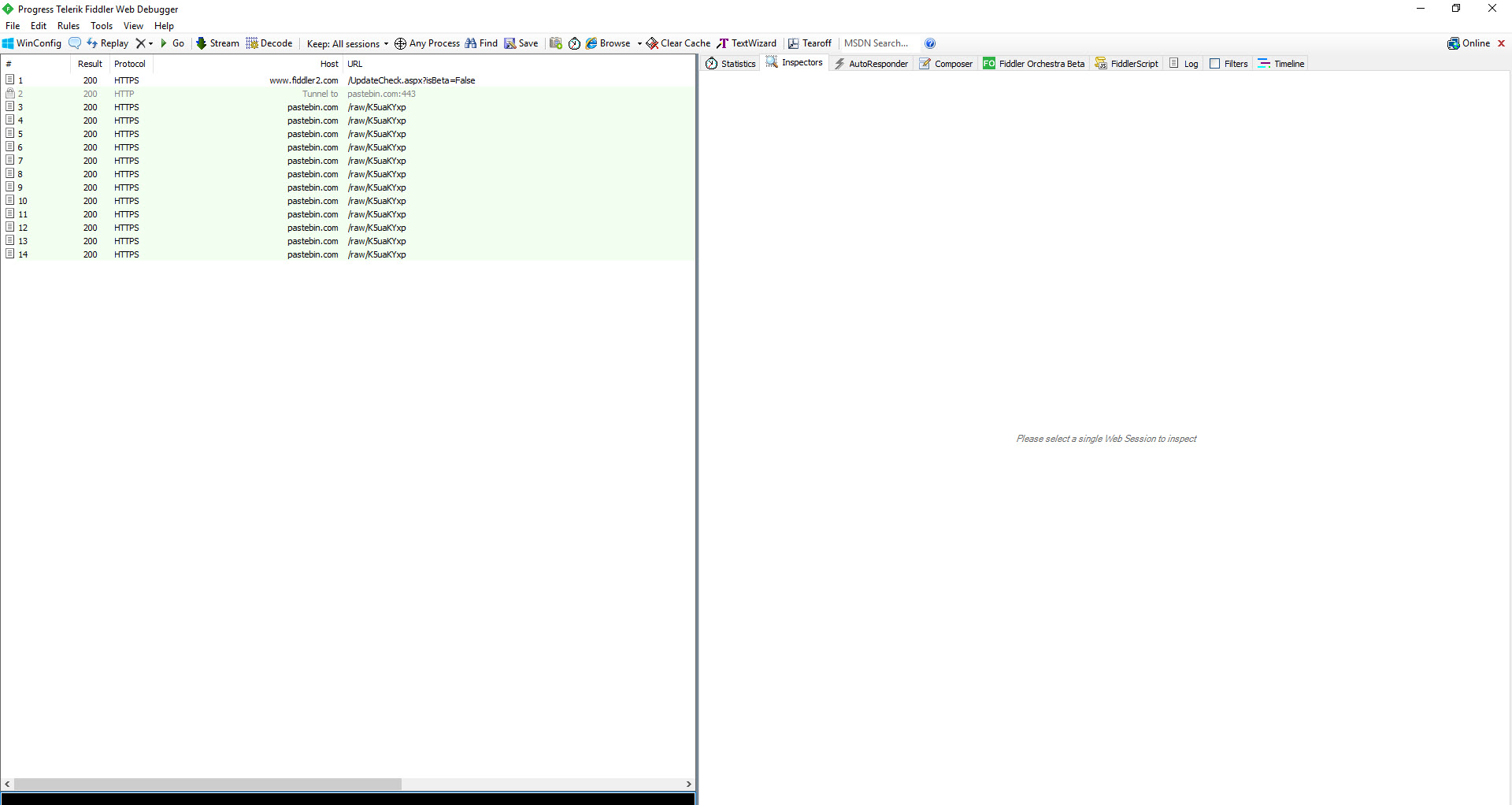Open WinConfig from the toolbar
Image resolution: width=1512 pixels, height=805 pixels.
pos(32,43)
